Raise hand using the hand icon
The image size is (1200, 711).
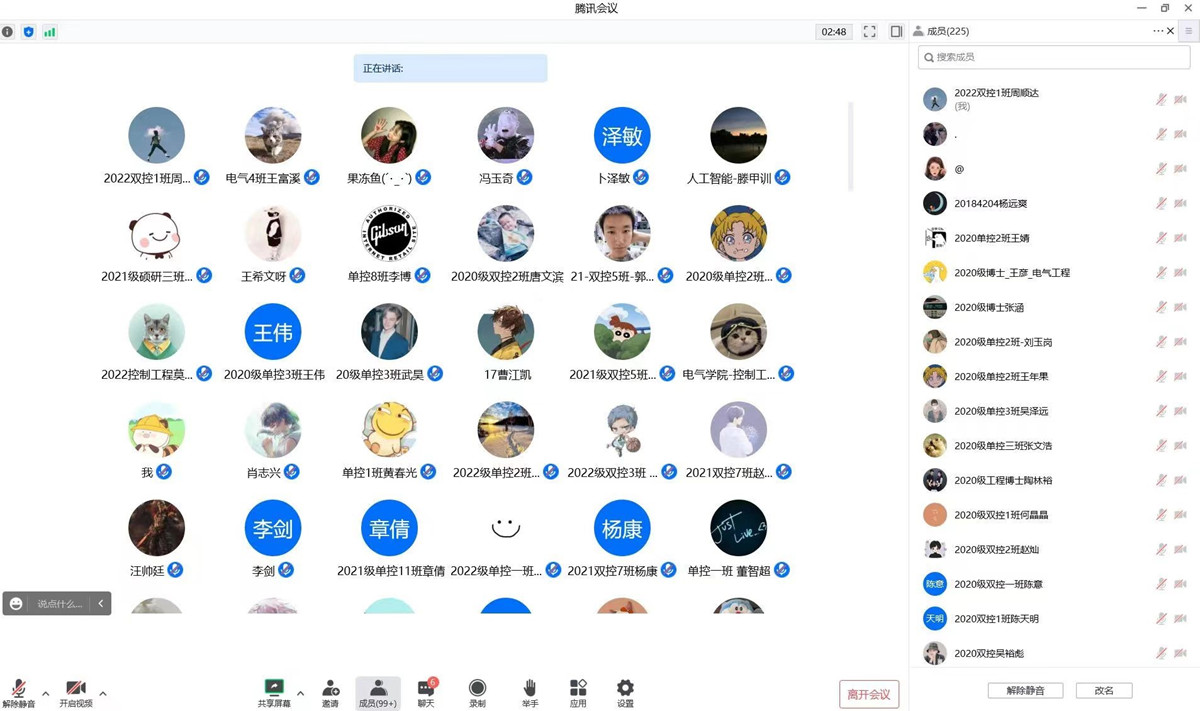click(530, 691)
